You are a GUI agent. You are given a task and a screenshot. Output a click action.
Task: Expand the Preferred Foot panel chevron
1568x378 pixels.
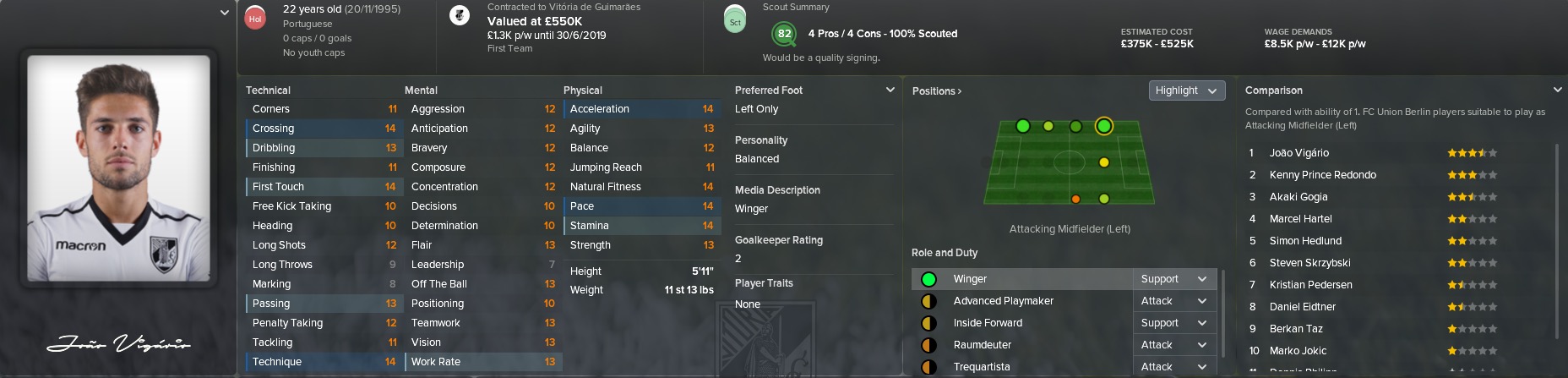[x=890, y=90]
